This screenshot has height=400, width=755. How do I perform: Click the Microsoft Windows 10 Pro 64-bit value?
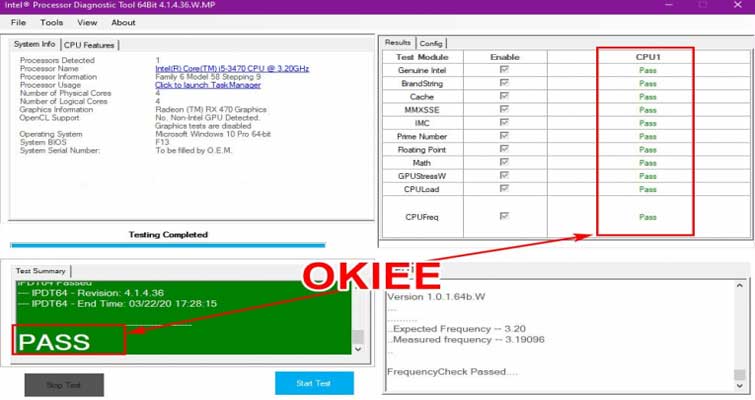(x=213, y=134)
